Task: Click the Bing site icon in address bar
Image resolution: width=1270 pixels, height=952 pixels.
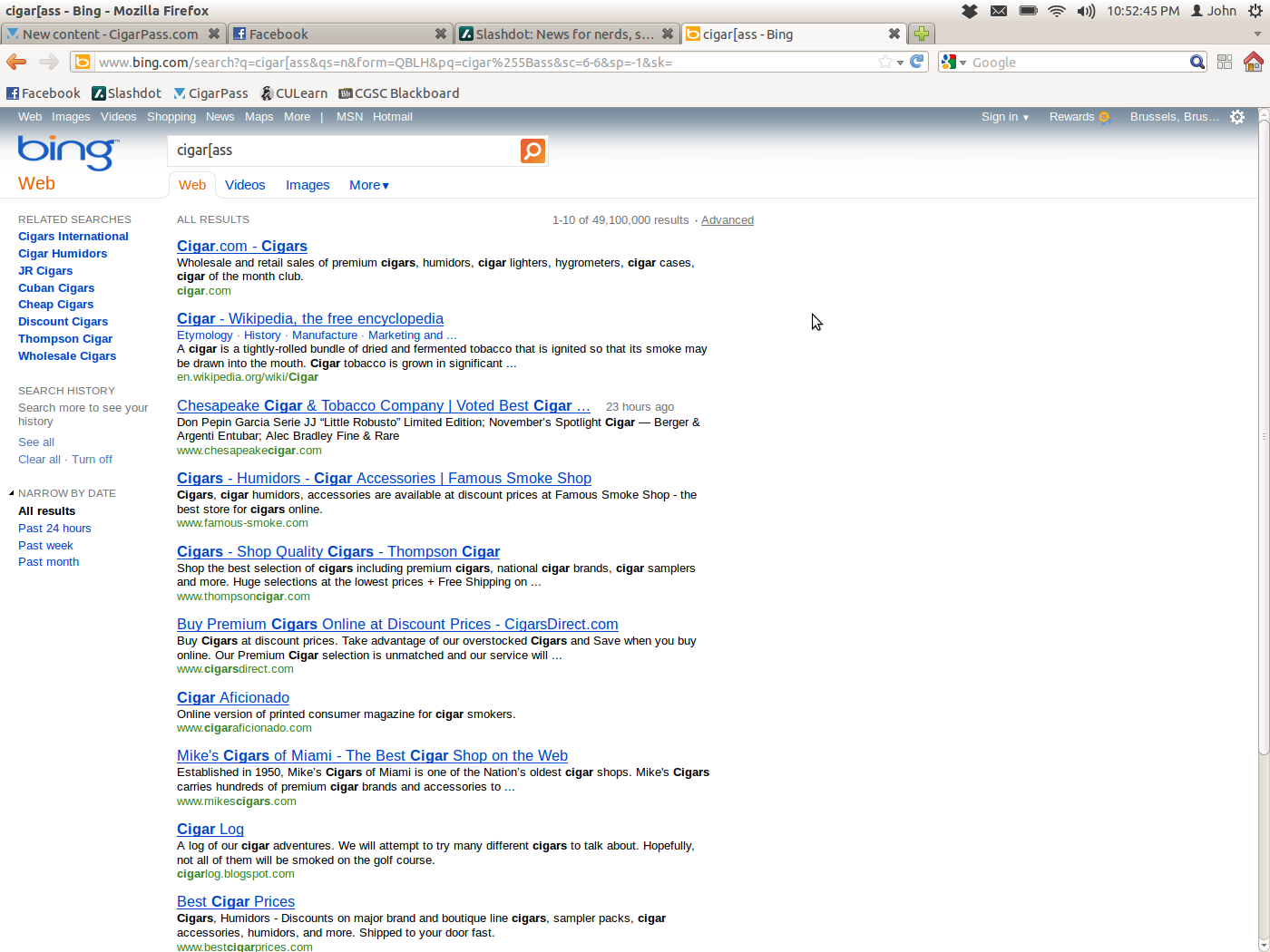Action: pos(83,62)
